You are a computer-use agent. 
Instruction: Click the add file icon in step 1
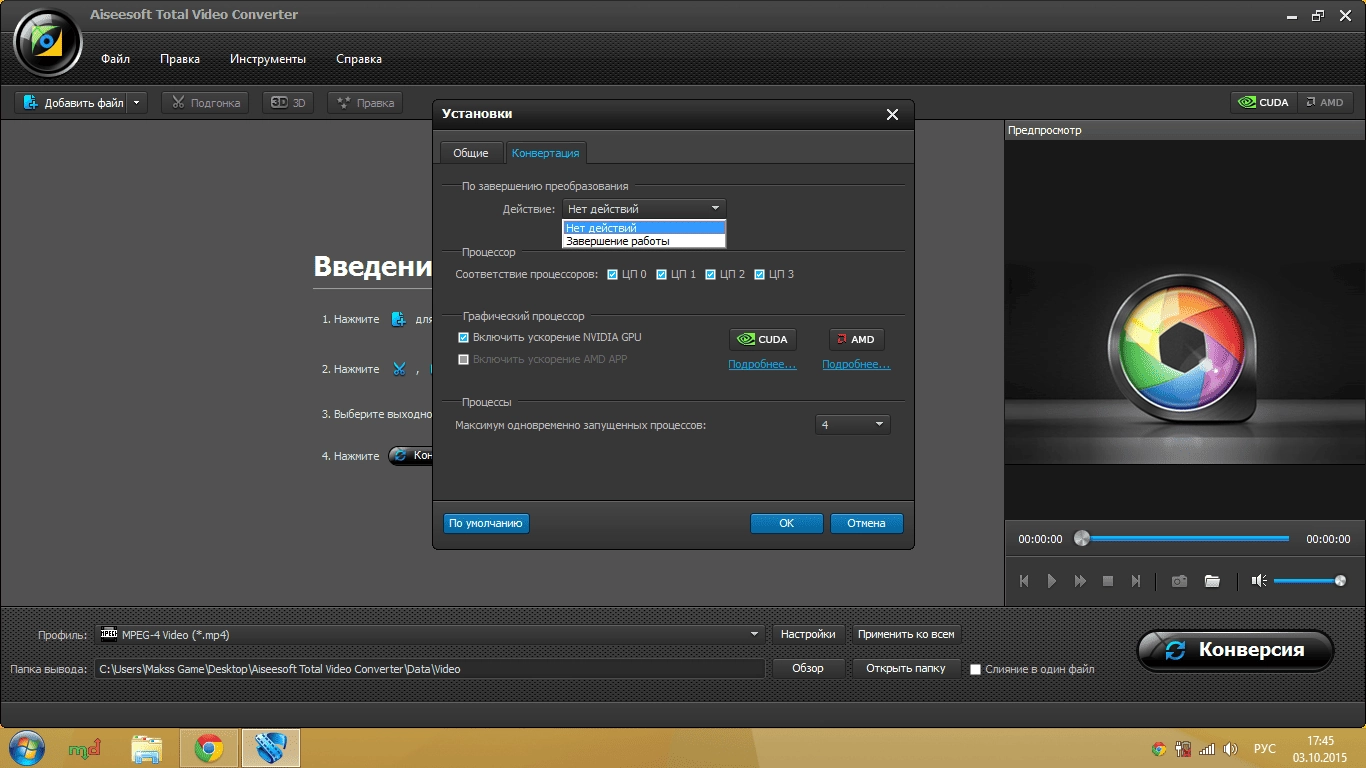(398, 319)
